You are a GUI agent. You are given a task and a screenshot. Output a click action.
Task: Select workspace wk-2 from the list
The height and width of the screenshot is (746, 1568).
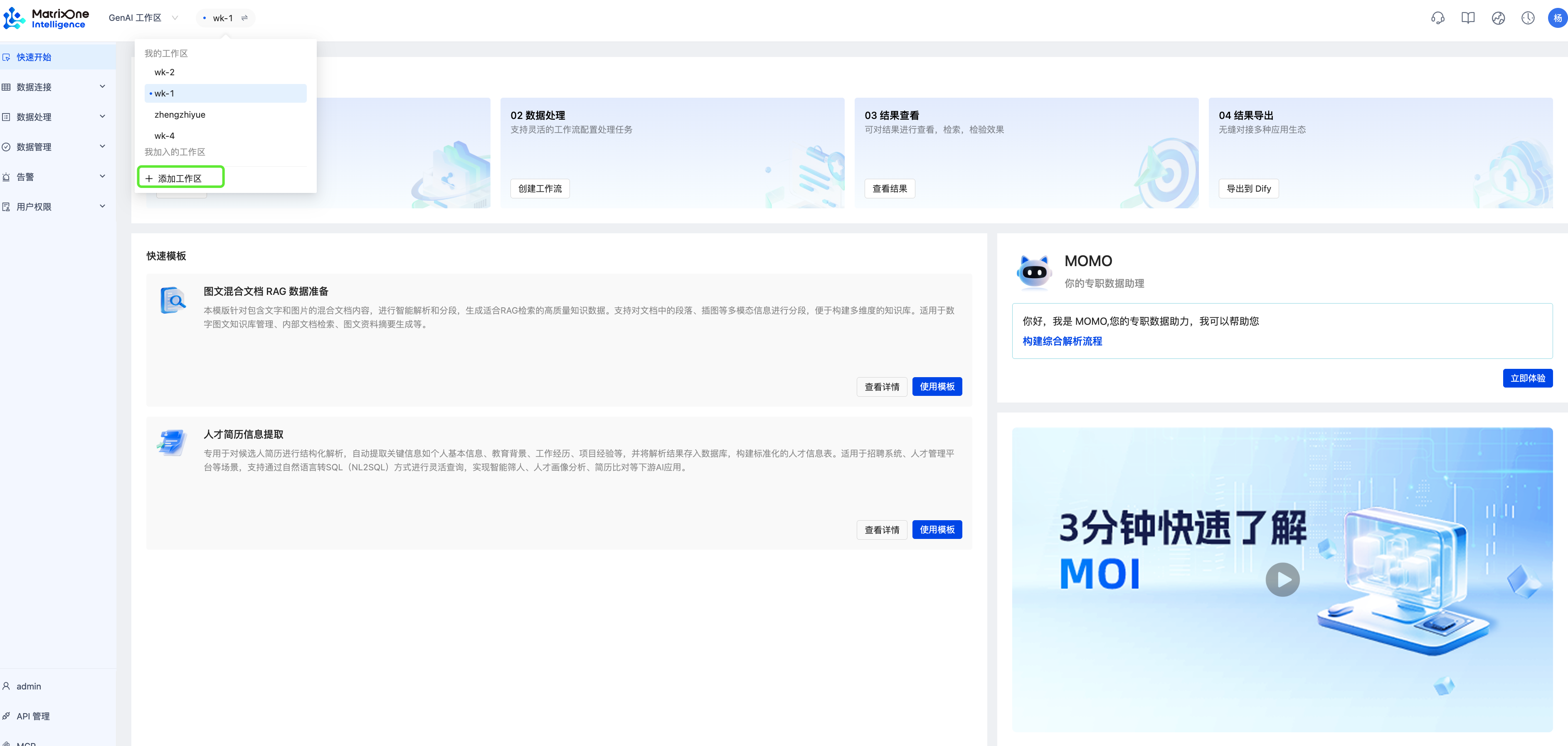164,72
